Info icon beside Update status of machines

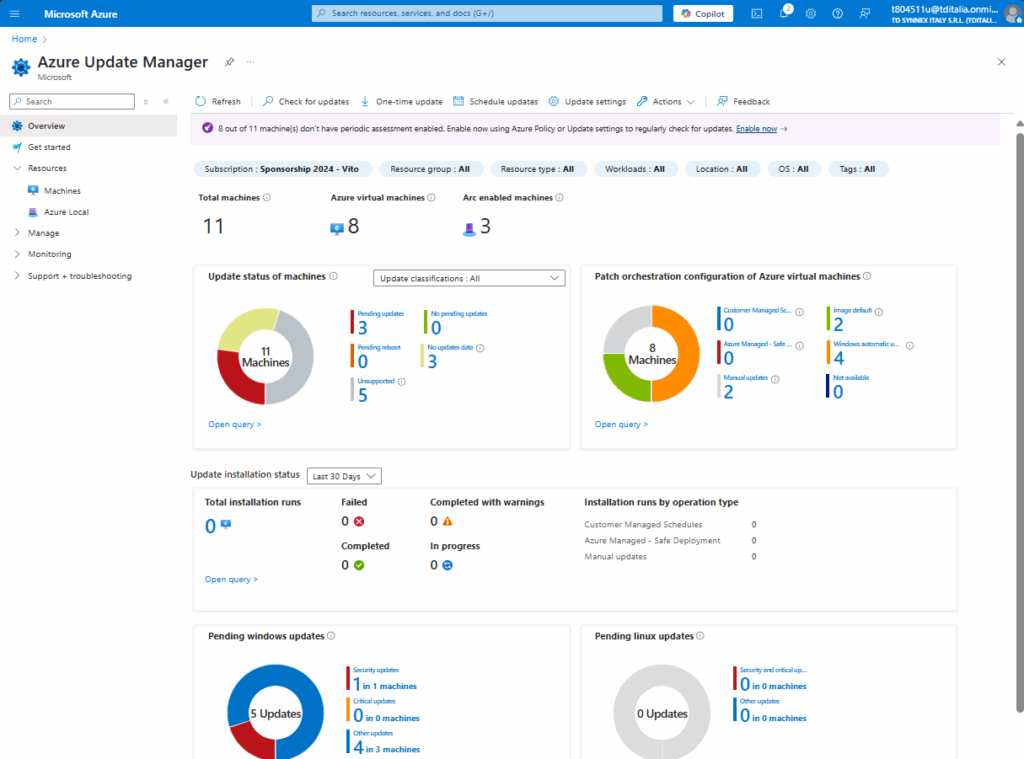coord(334,276)
